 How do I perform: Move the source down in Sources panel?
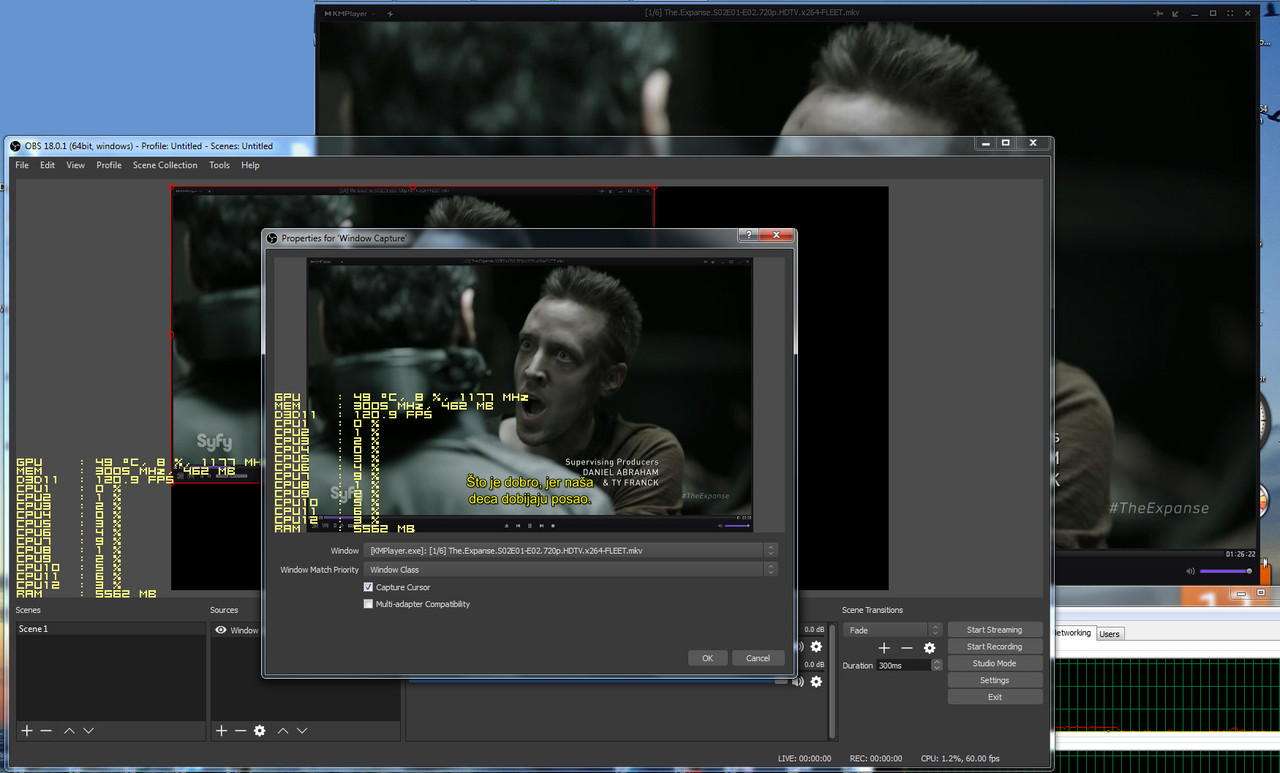click(x=301, y=731)
